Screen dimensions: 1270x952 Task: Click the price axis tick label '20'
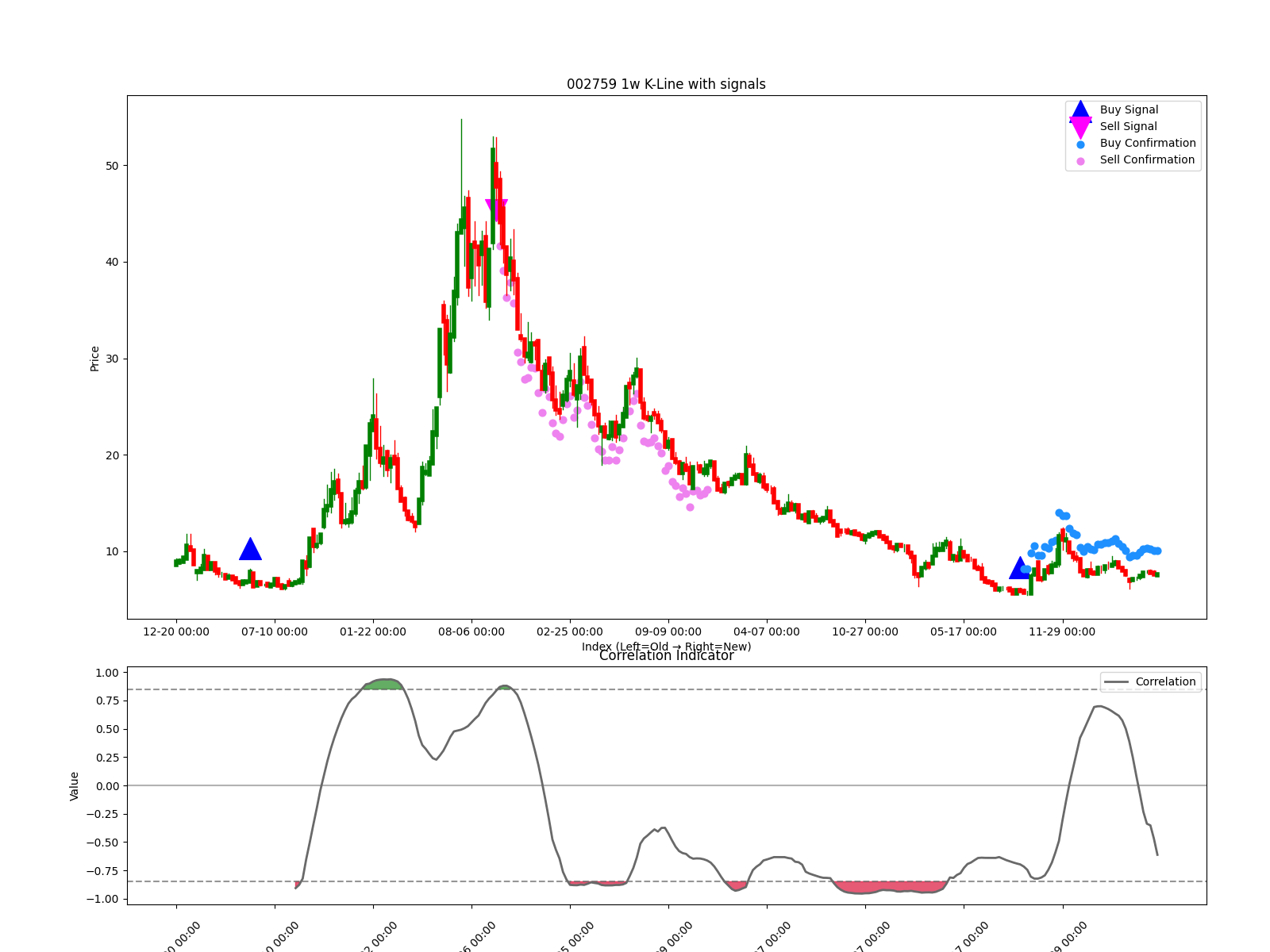112,455
